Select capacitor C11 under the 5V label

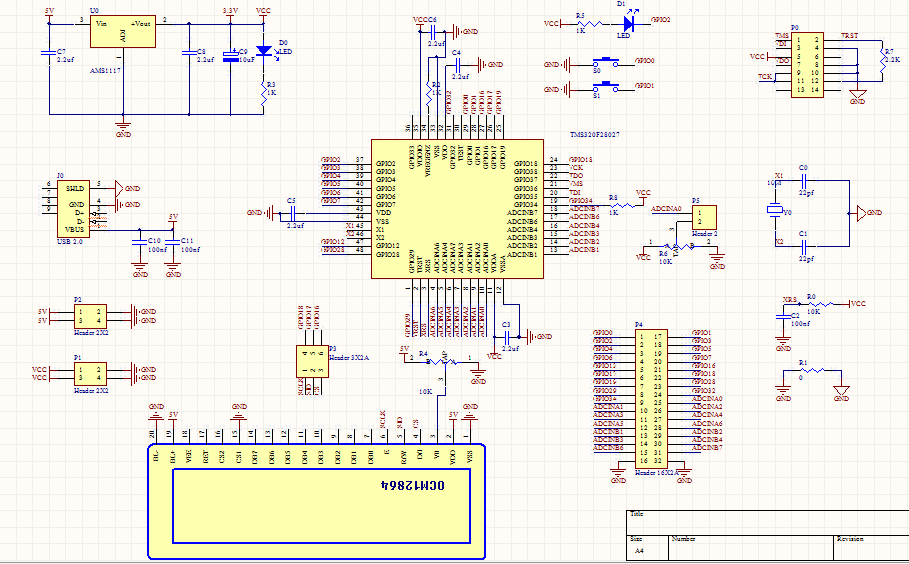click(172, 241)
